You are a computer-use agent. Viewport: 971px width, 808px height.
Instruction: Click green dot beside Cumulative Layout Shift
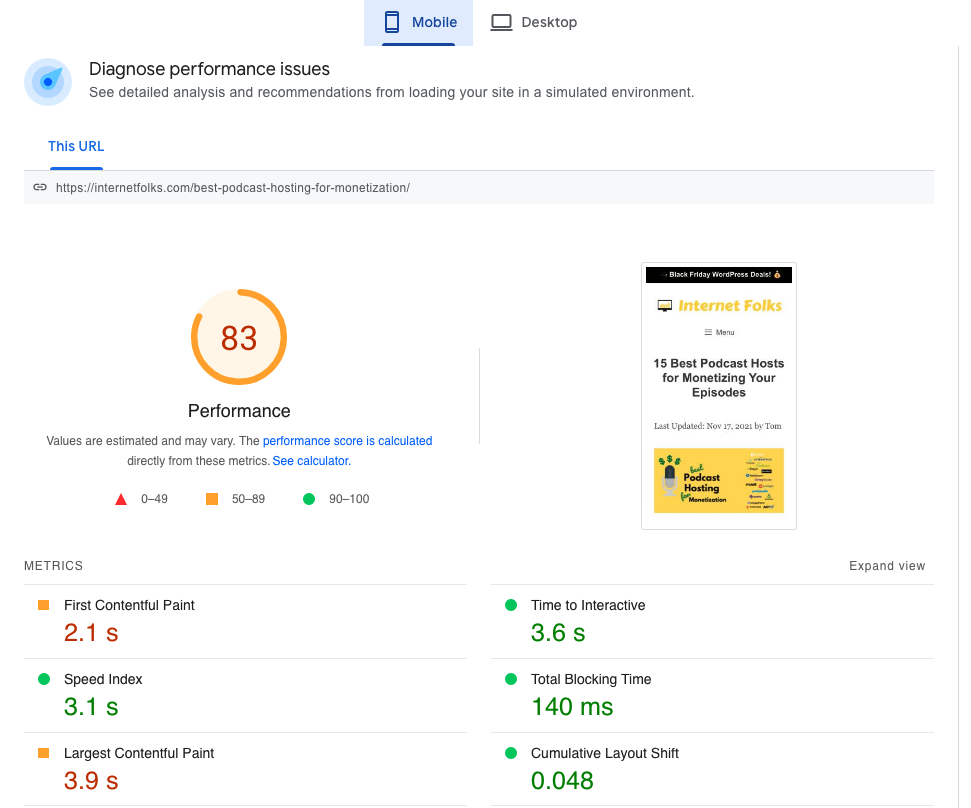[511, 753]
